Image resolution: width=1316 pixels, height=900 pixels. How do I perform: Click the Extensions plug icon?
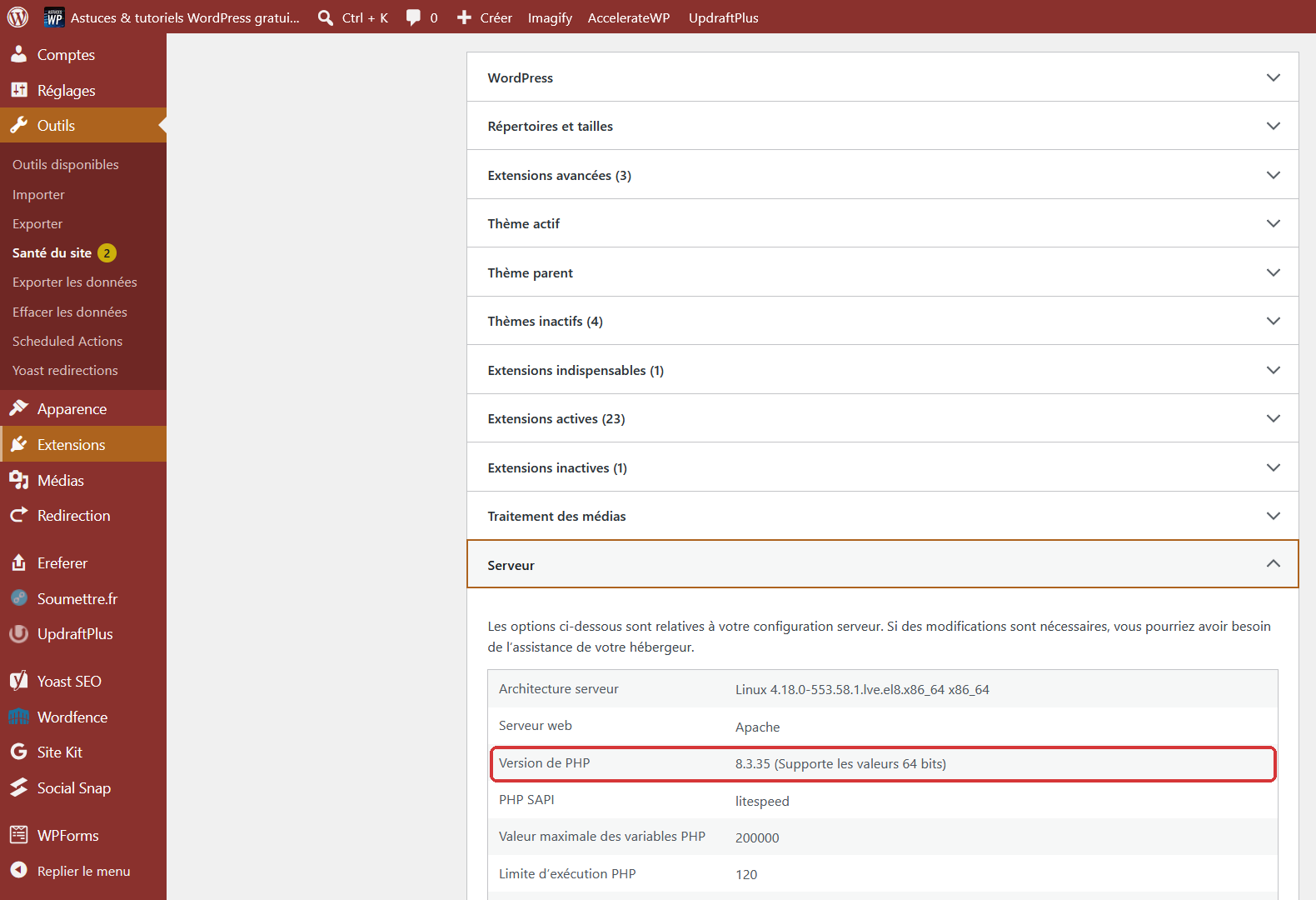click(19, 444)
